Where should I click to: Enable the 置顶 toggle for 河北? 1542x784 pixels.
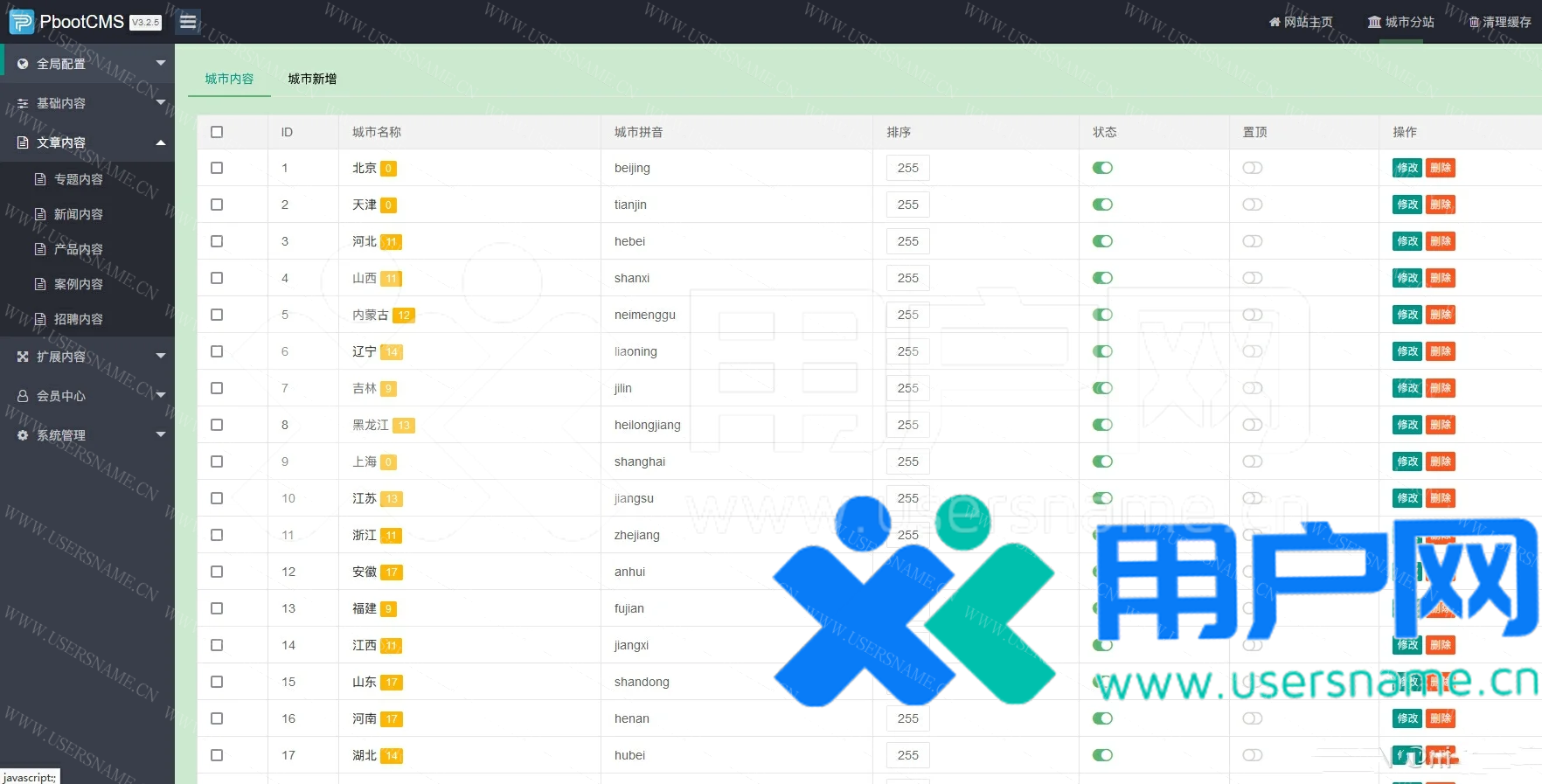(1253, 241)
